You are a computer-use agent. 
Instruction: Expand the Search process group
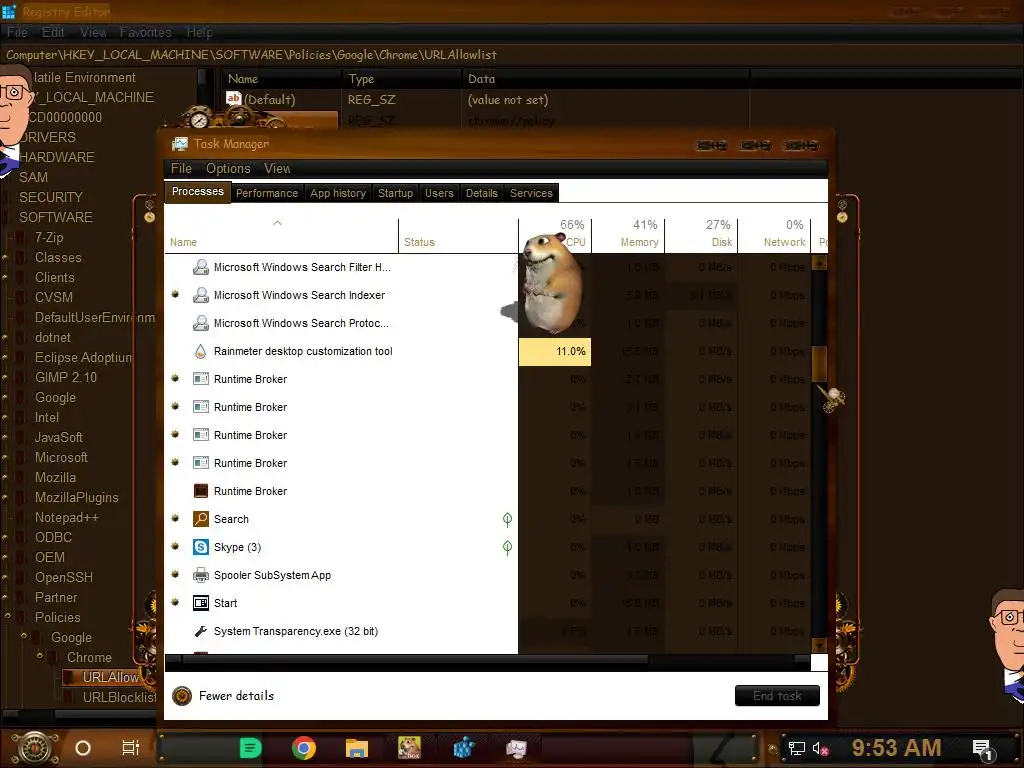coord(175,519)
